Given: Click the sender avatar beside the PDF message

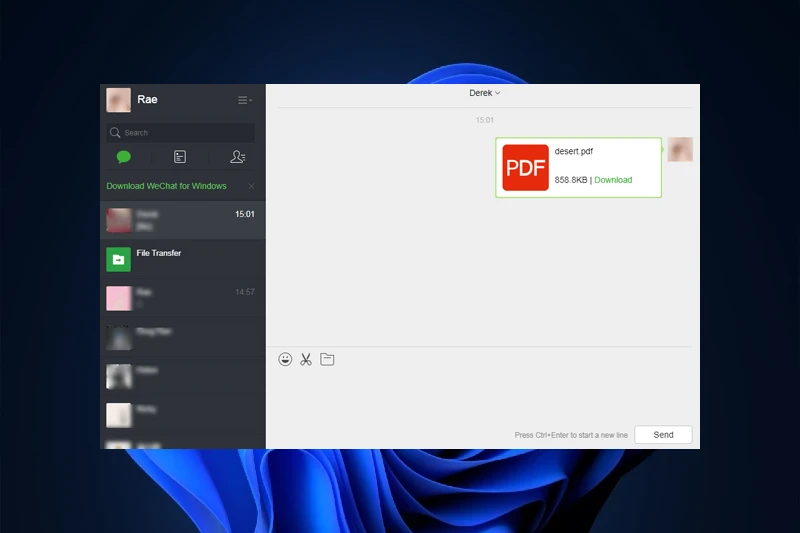Looking at the screenshot, I should [x=680, y=150].
